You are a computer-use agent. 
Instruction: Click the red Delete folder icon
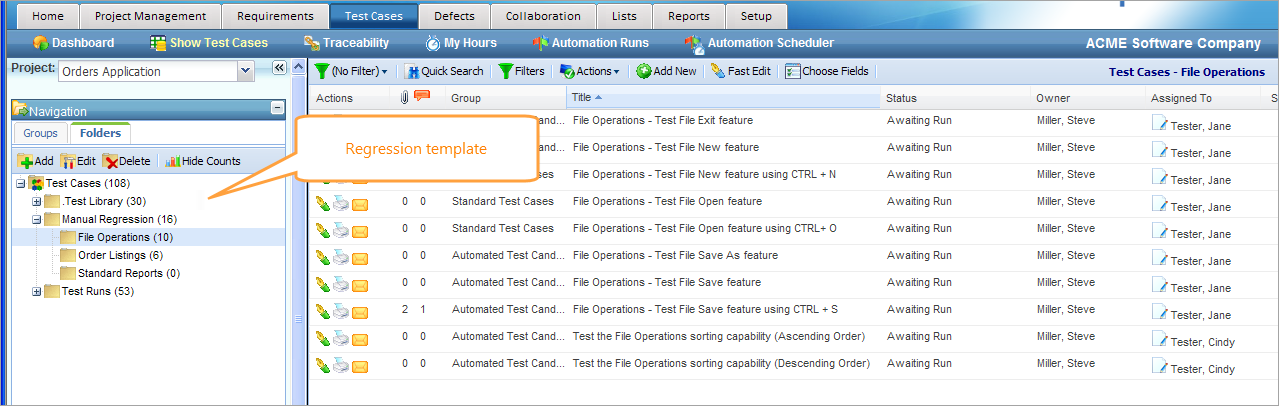click(111, 161)
